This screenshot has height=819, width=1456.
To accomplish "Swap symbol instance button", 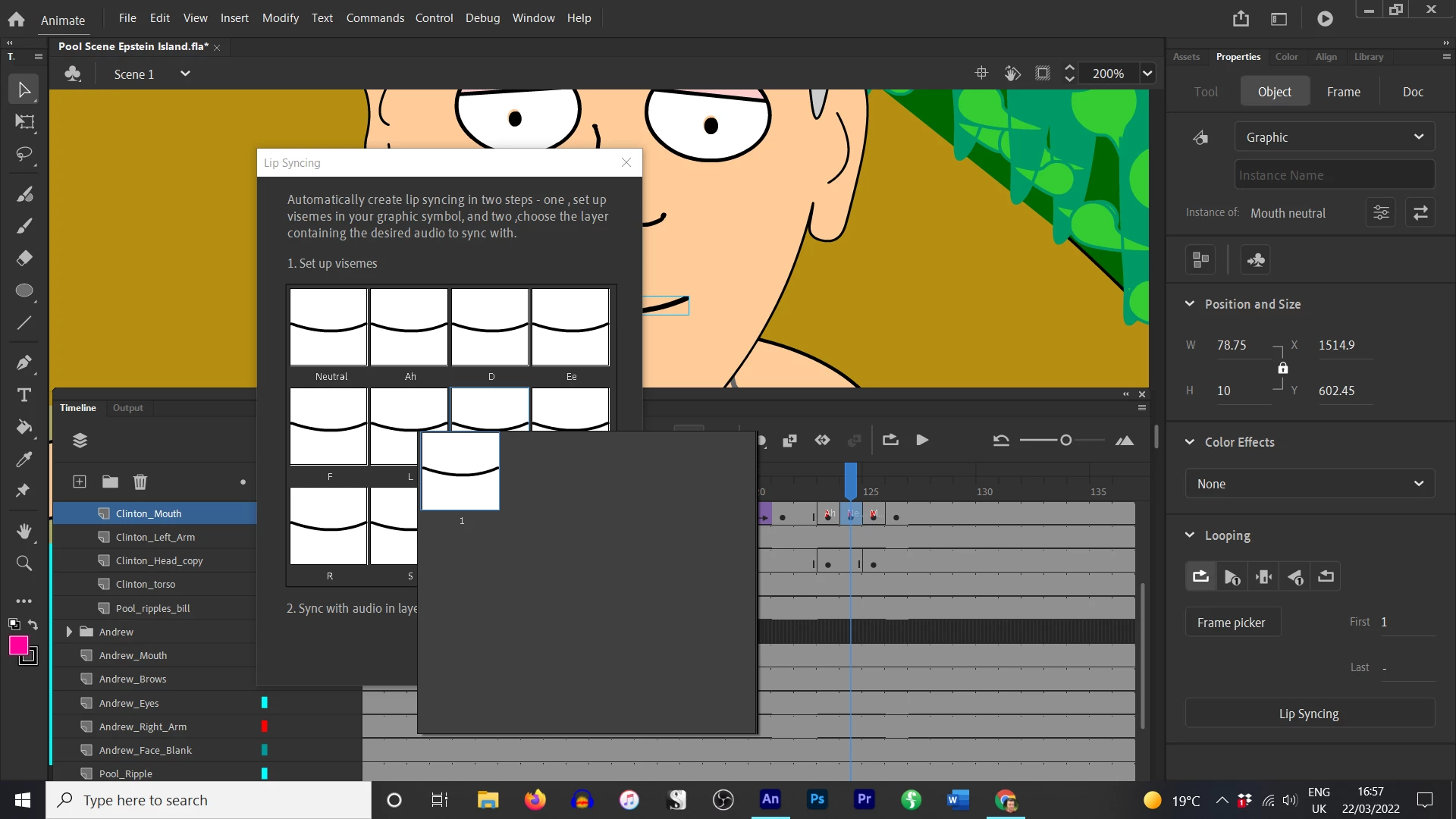I will [1420, 213].
